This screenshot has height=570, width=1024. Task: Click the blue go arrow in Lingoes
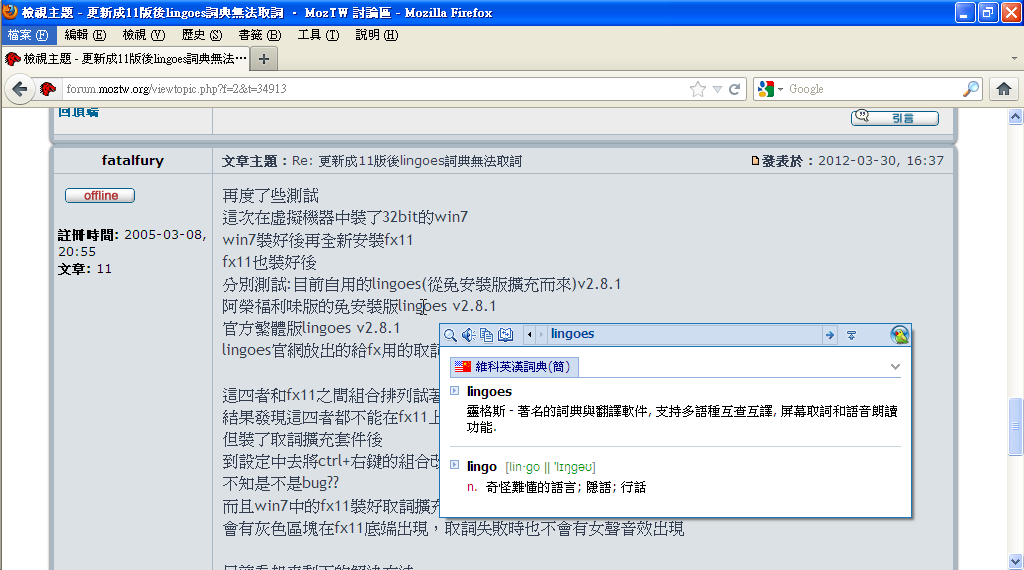tap(829, 335)
